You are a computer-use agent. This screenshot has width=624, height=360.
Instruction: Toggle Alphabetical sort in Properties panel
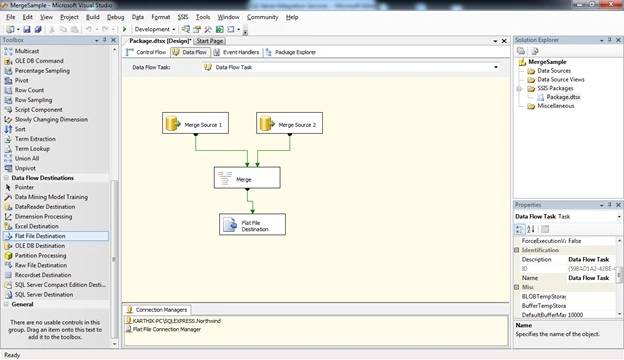pos(531,229)
